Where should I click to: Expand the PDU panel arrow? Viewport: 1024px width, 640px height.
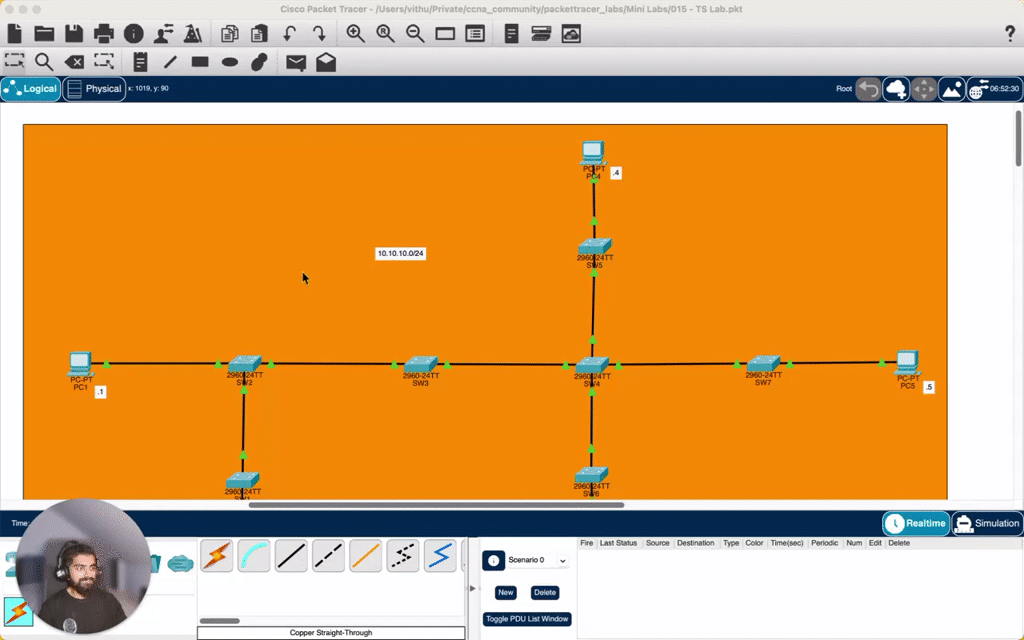[x=473, y=588]
